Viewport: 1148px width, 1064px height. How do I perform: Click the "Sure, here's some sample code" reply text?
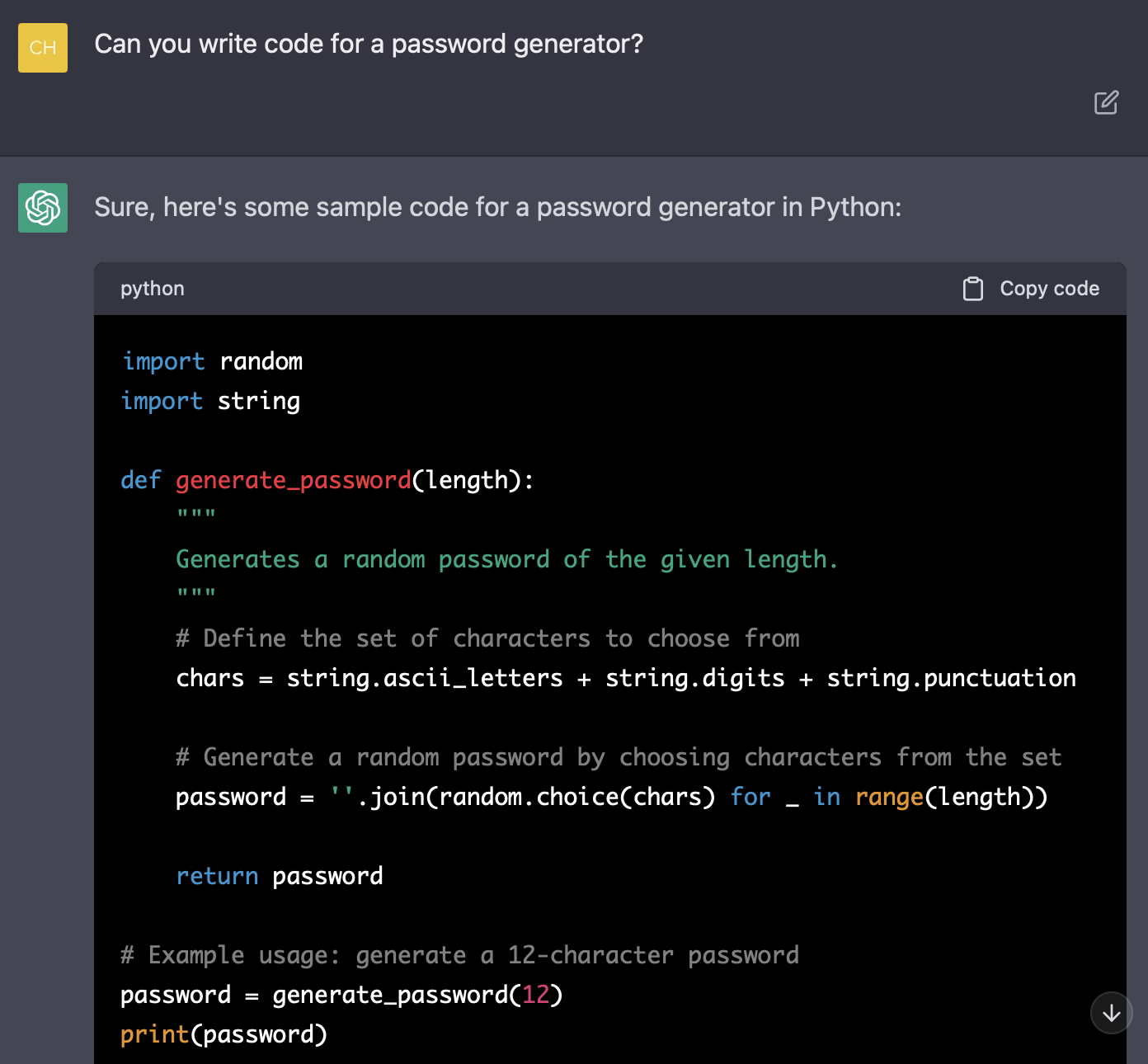point(498,207)
